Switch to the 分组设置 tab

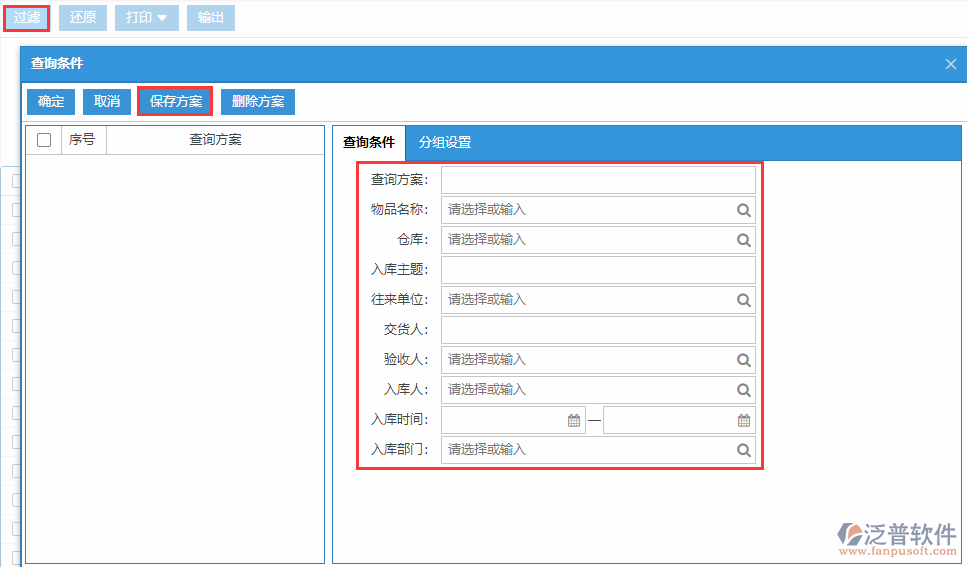445,143
